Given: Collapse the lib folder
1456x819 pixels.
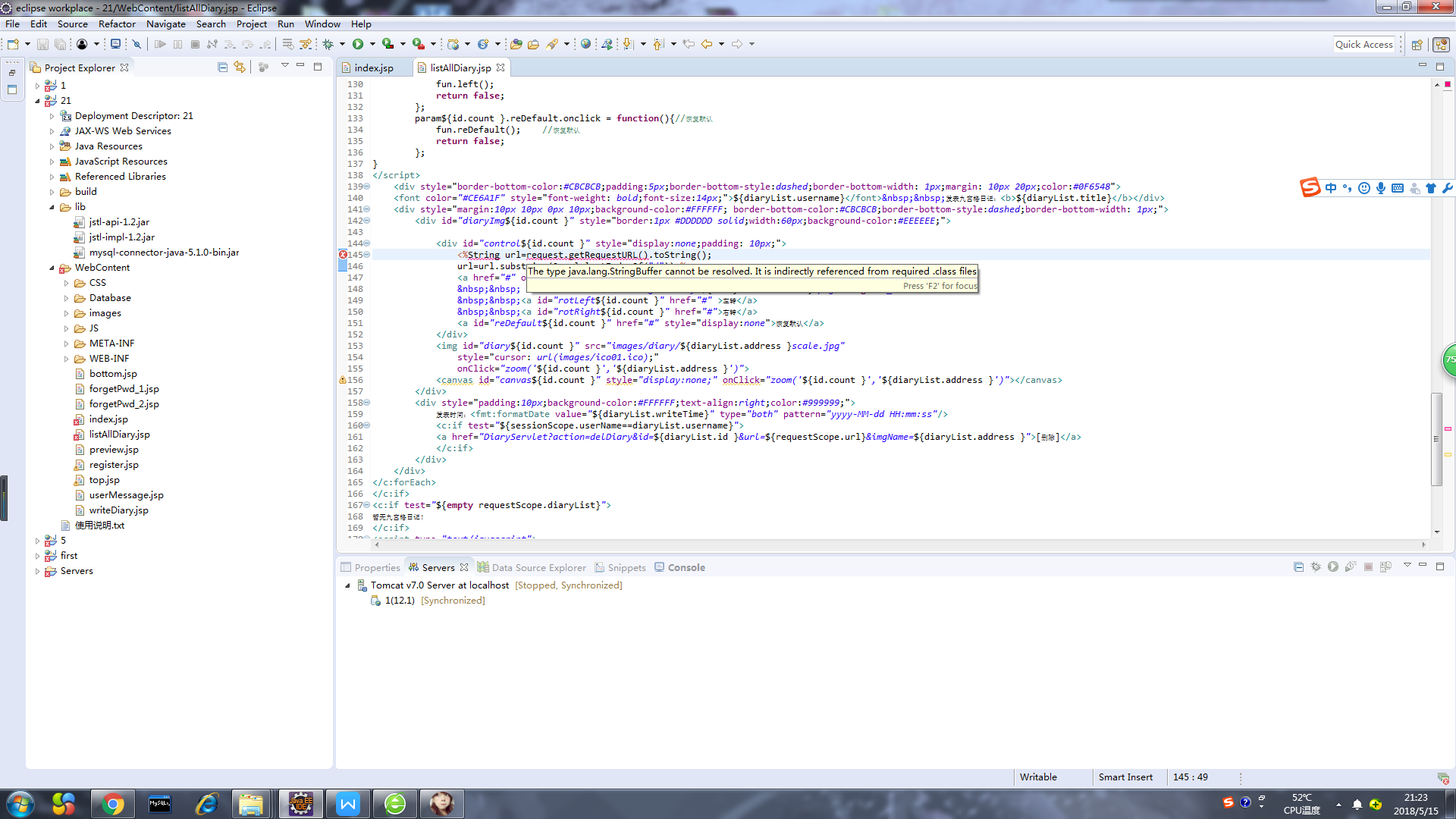Looking at the screenshot, I should (x=52, y=207).
